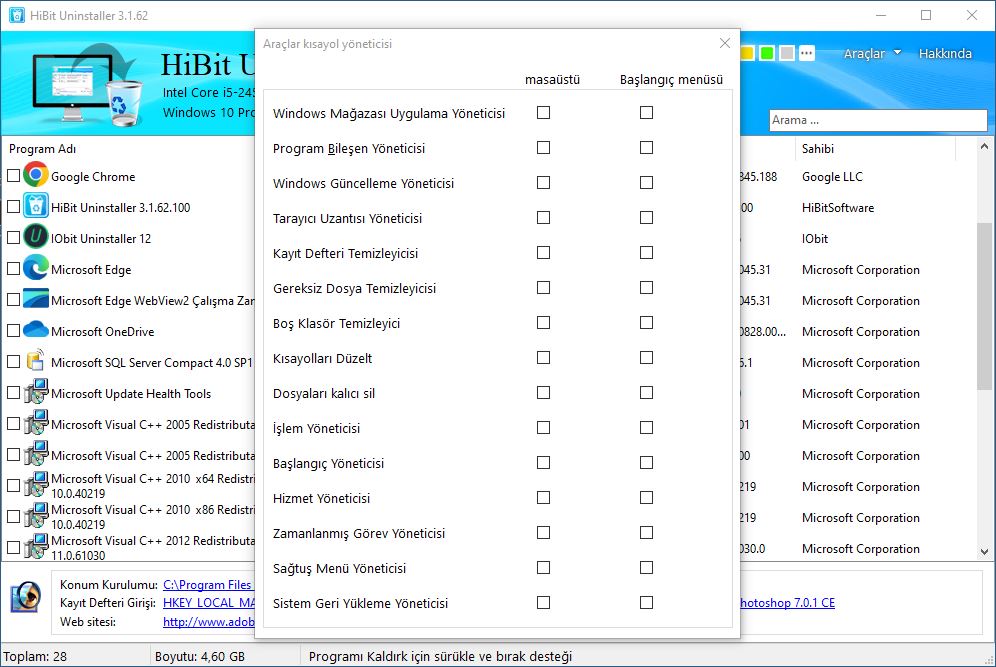Screen dimensions: 996x667
Task: Enable masaüstü shortcut for Zamanlanmış Görev Yöneticisi
Action: [x=543, y=532]
